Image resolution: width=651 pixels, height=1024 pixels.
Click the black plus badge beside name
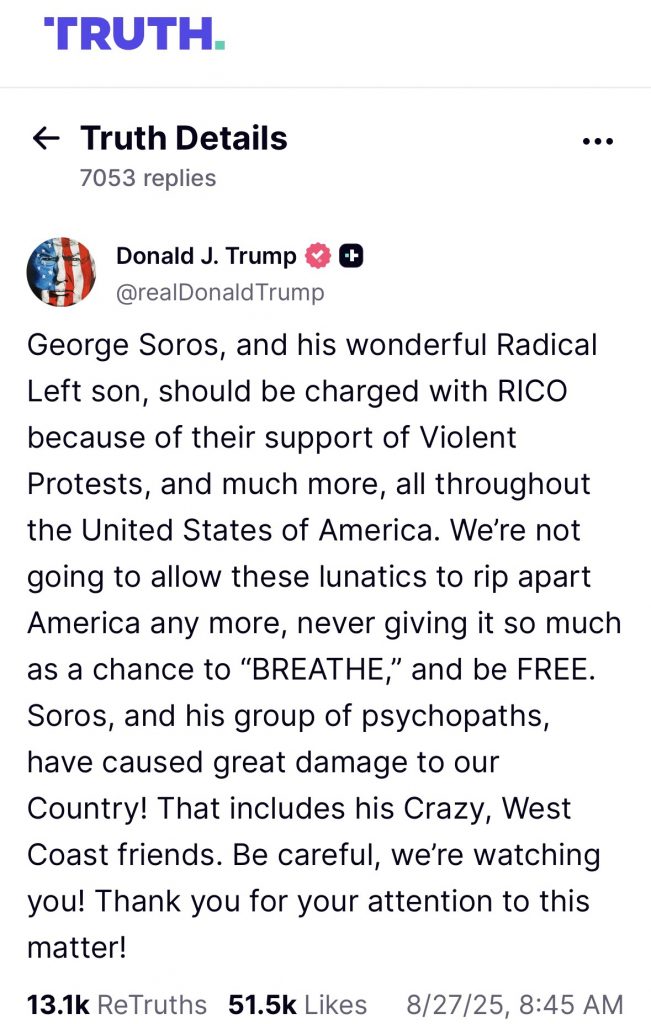pos(351,256)
